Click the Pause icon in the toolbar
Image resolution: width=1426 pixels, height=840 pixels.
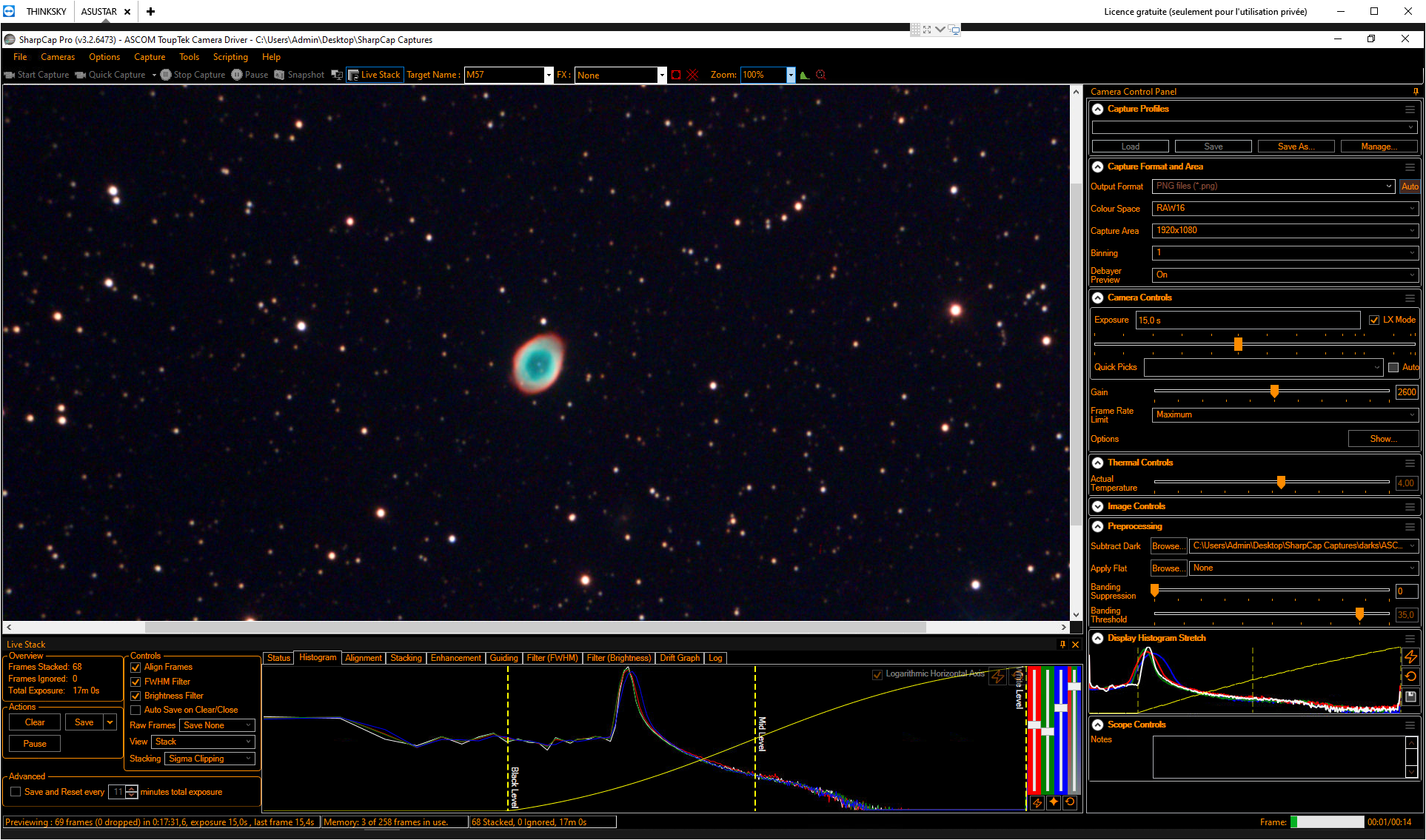point(237,75)
